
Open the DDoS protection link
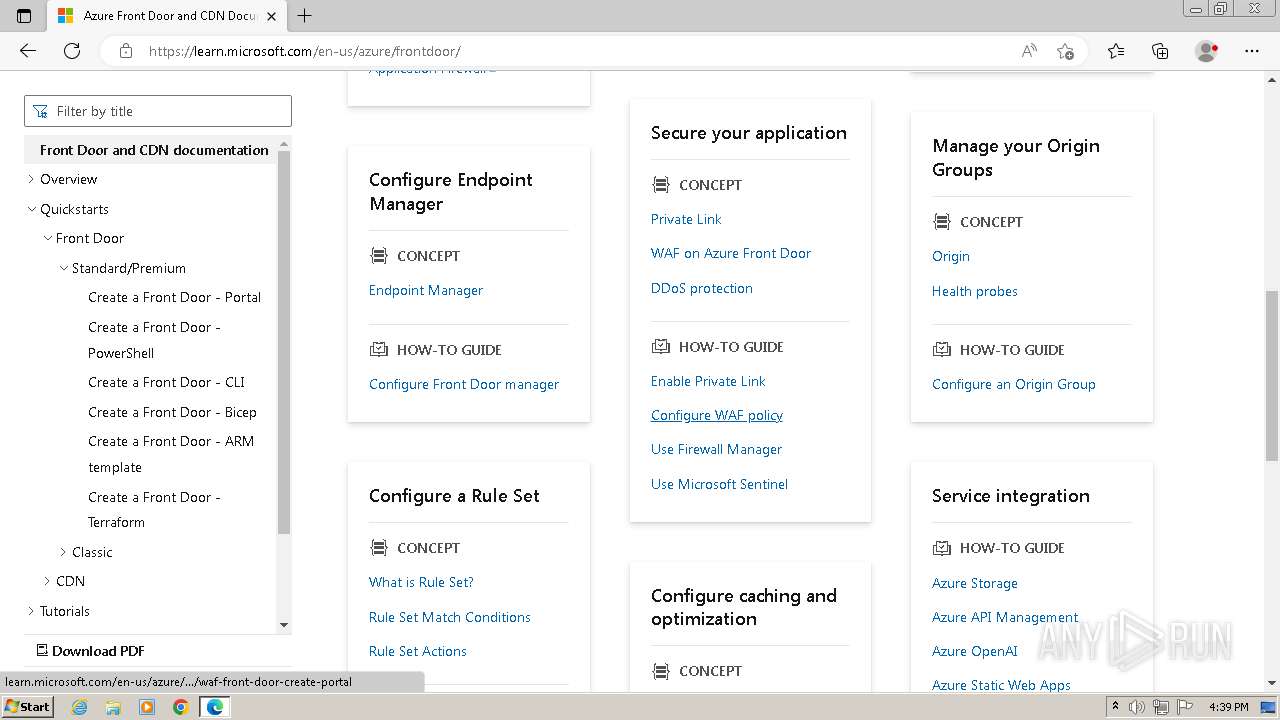pos(702,288)
